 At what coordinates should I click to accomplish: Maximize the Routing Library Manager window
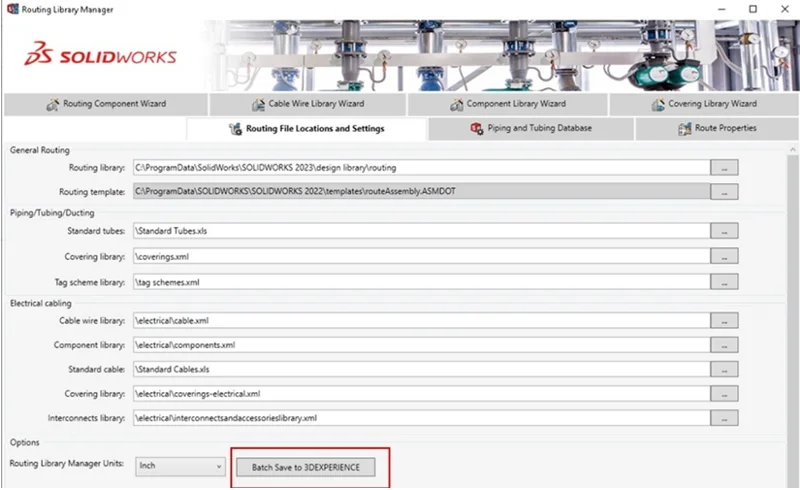click(x=753, y=9)
